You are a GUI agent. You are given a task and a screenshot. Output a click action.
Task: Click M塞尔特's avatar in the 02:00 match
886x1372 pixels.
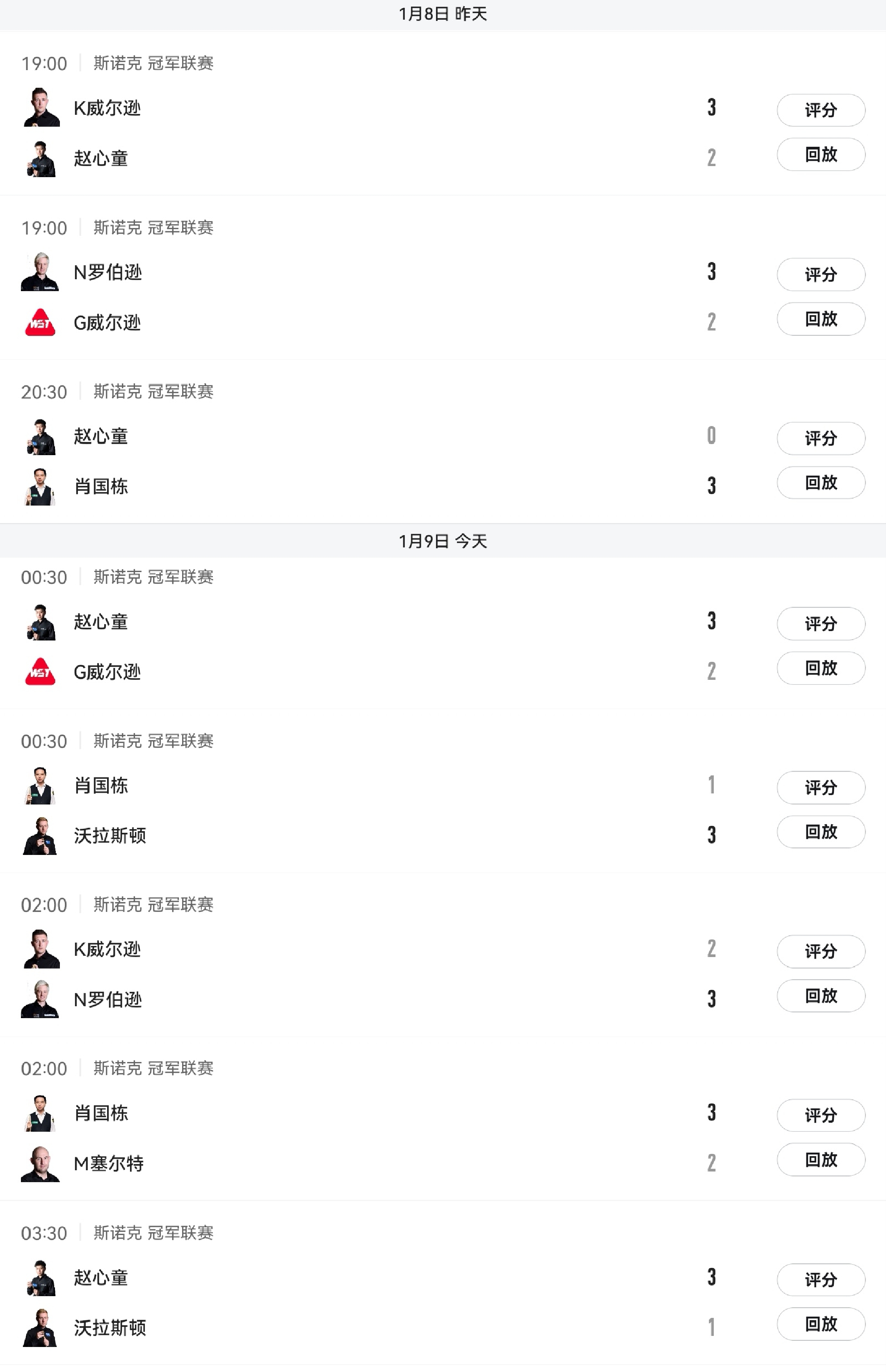click(40, 1163)
